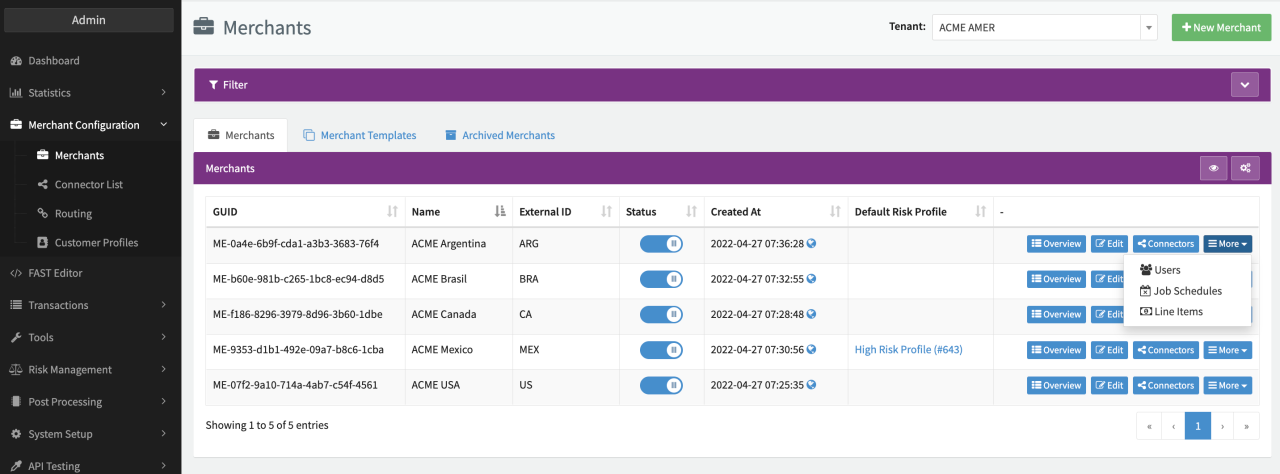The width and height of the screenshot is (1280, 474).
Task: Disable ACME Mexico status toggle
Action: [661, 350]
